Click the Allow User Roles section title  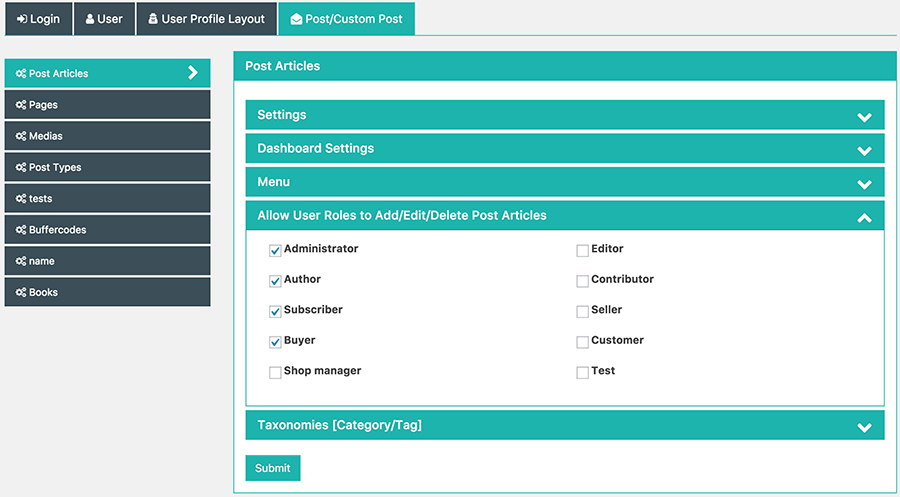pos(402,215)
